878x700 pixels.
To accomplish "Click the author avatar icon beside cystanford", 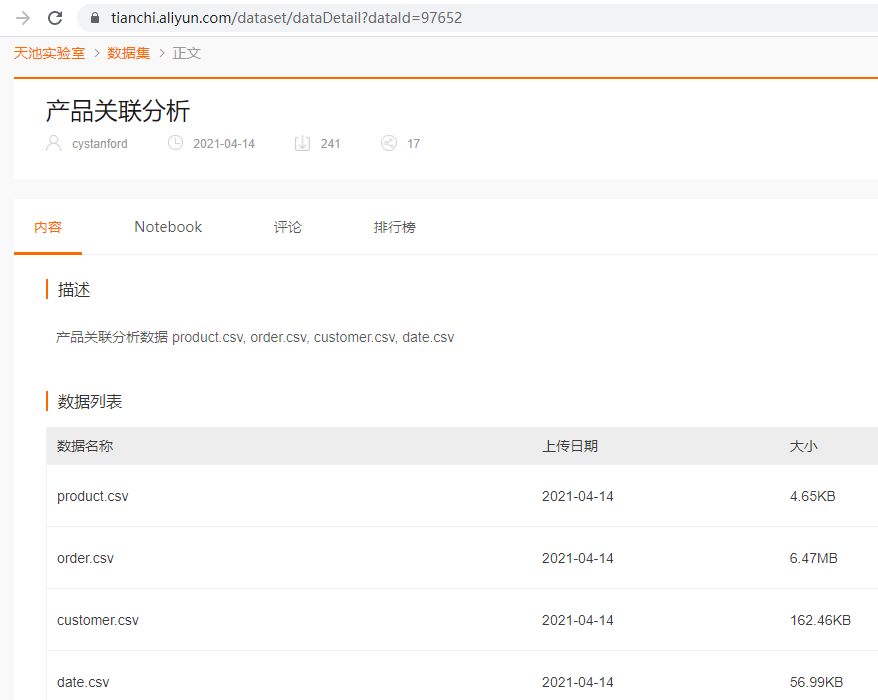I will (53, 143).
